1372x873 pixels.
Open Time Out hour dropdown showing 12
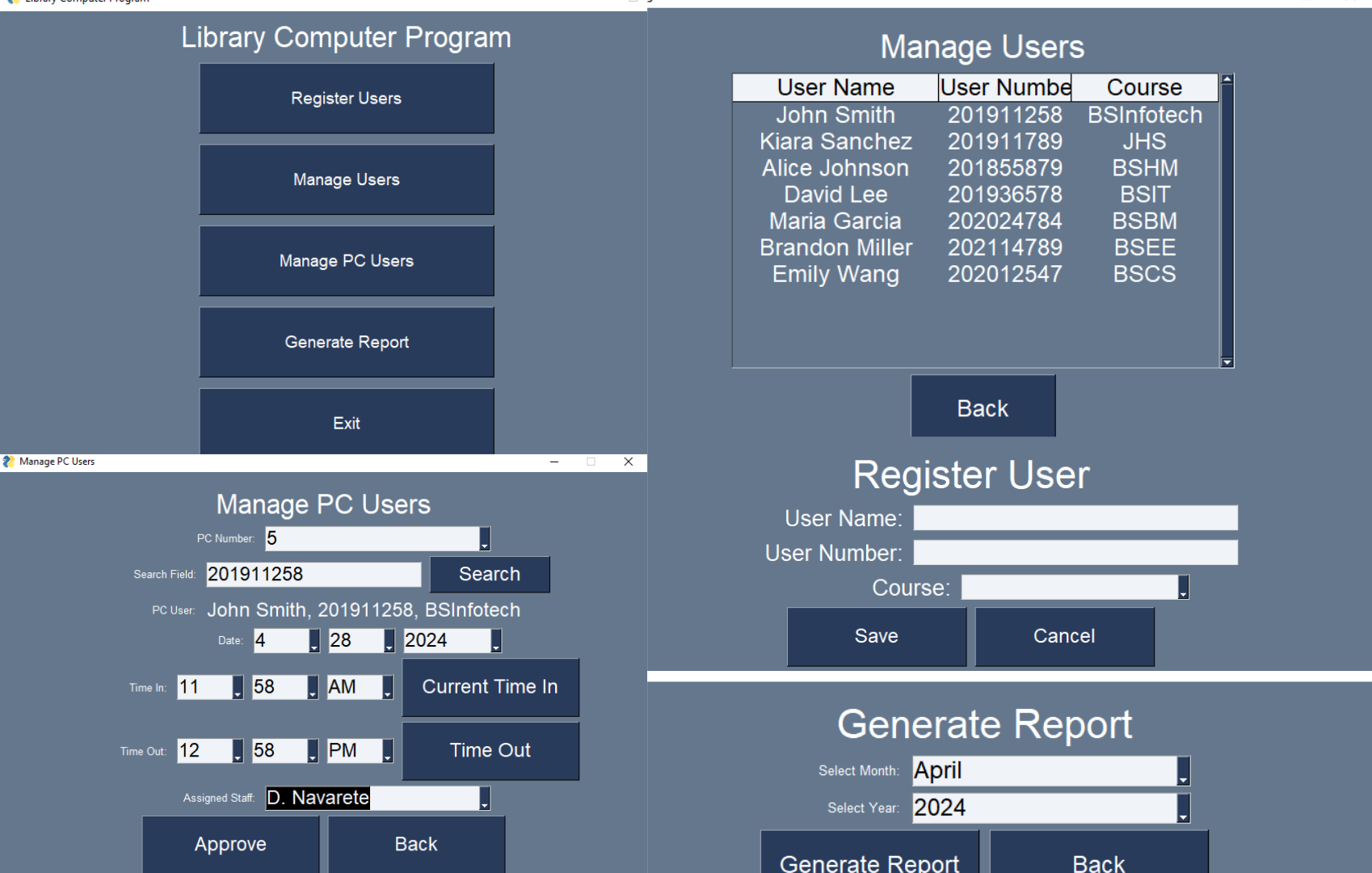point(238,751)
